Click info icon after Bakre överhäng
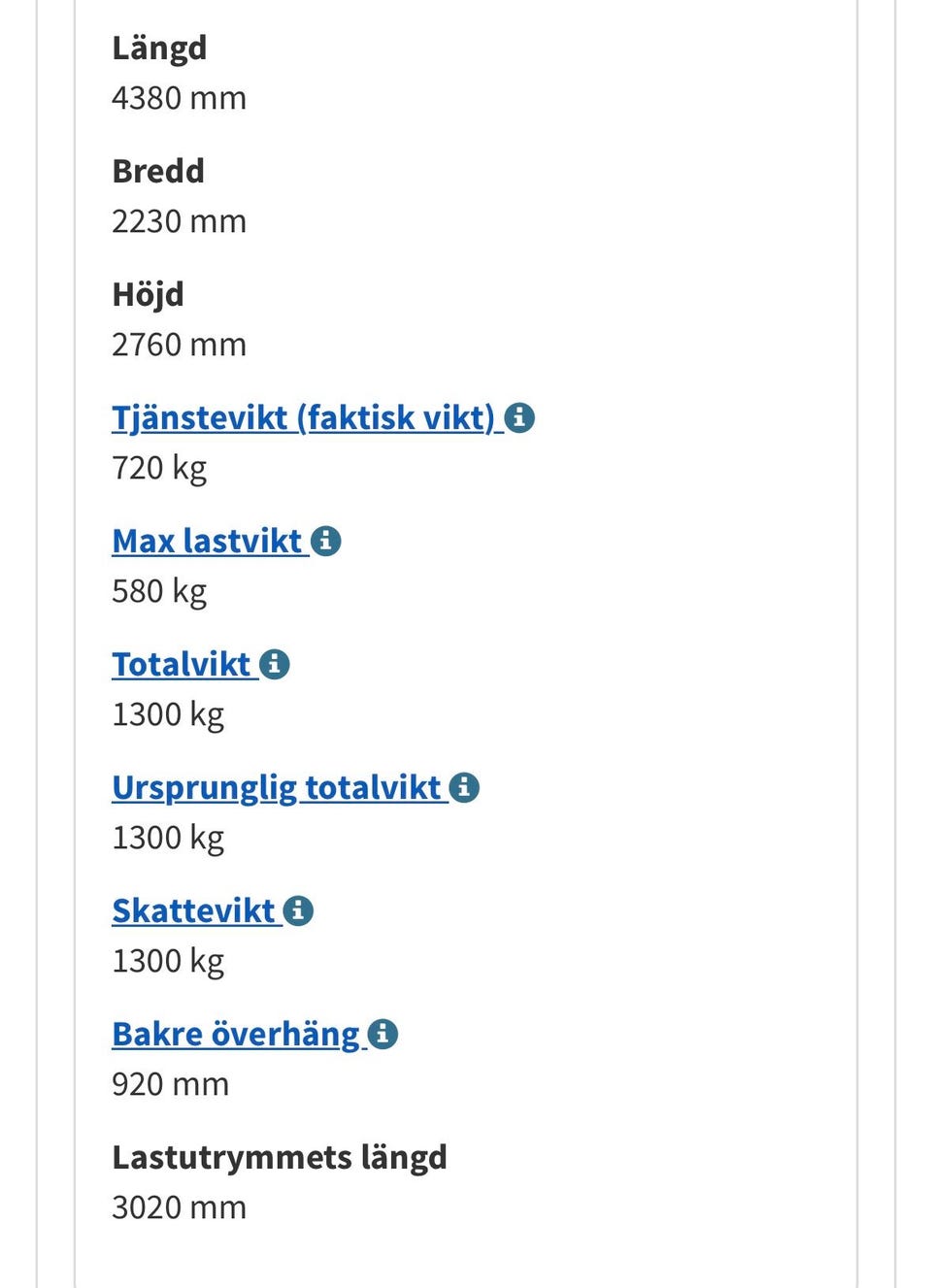932x1288 pixels. [x=383, y=1034]
